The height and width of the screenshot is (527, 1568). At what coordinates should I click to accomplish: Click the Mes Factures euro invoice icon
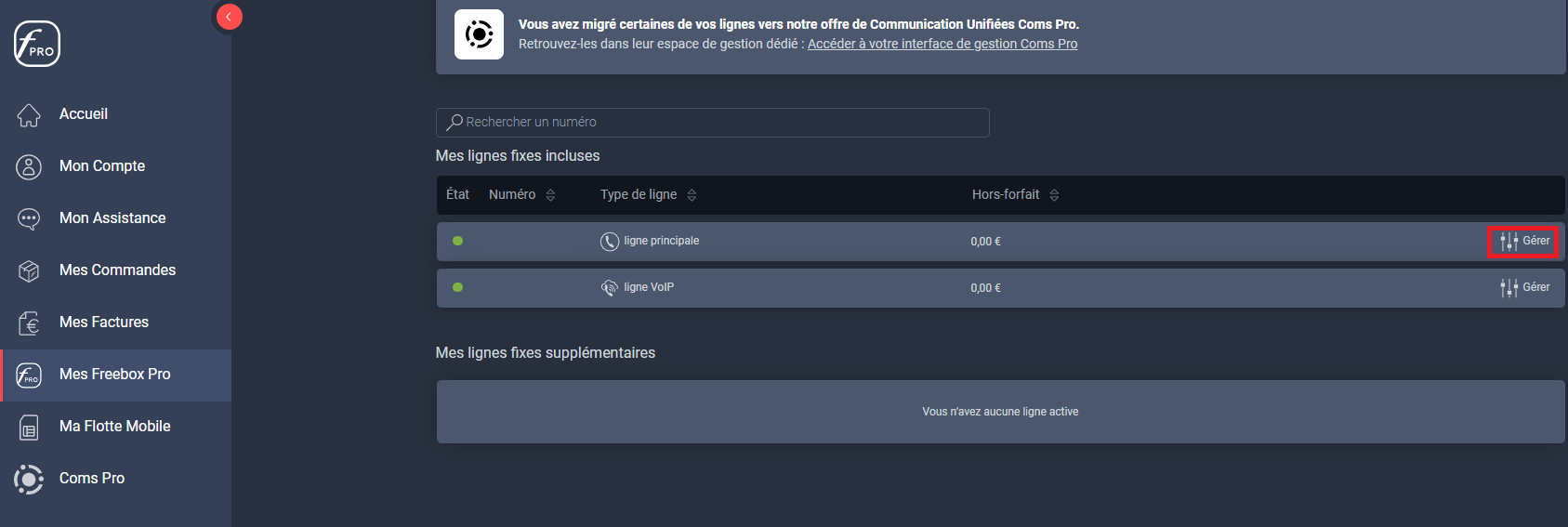[x=29, y=323]
